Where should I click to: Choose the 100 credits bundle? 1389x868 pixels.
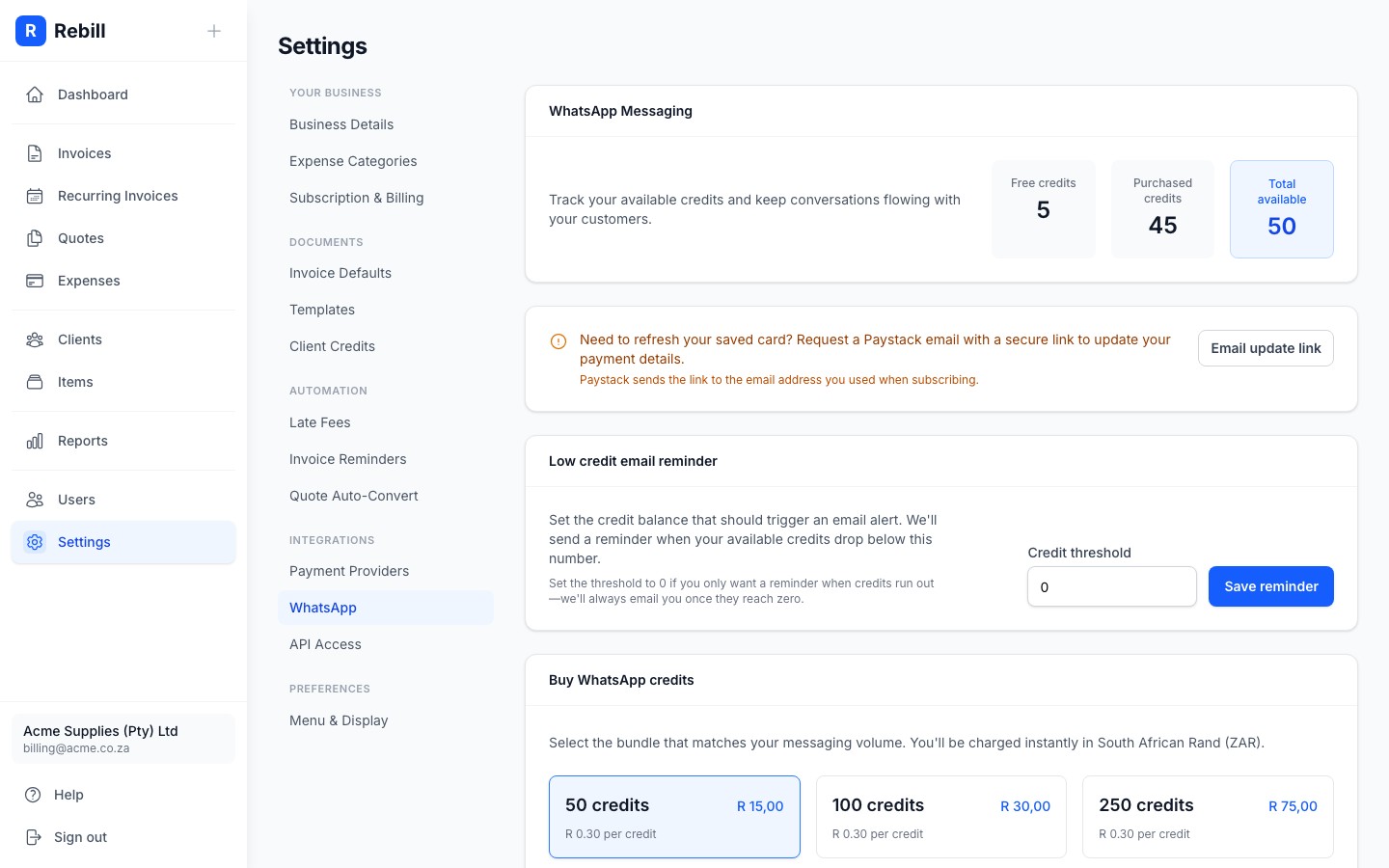point(940,817)
